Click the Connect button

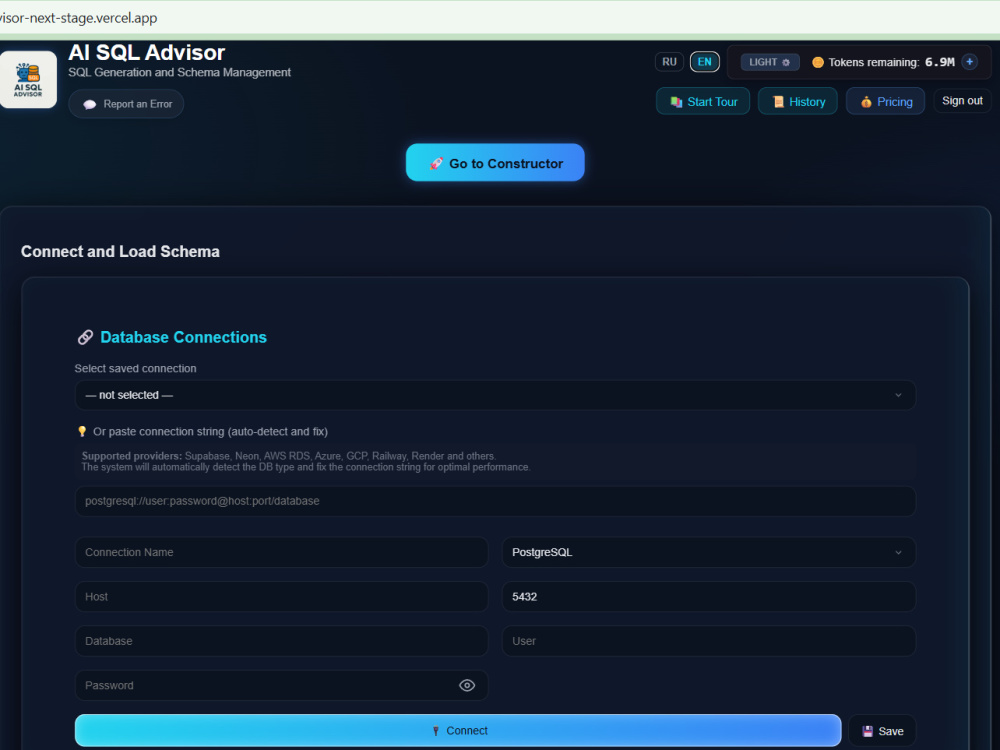point(458,731)
